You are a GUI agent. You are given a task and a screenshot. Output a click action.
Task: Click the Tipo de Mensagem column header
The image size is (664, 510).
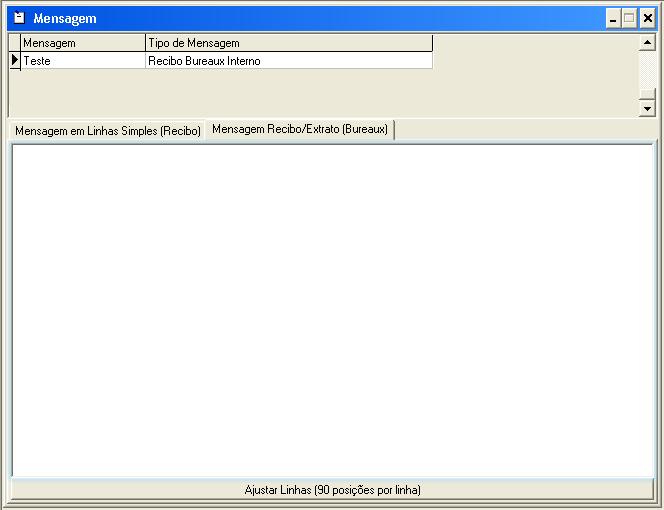point(288,43)
